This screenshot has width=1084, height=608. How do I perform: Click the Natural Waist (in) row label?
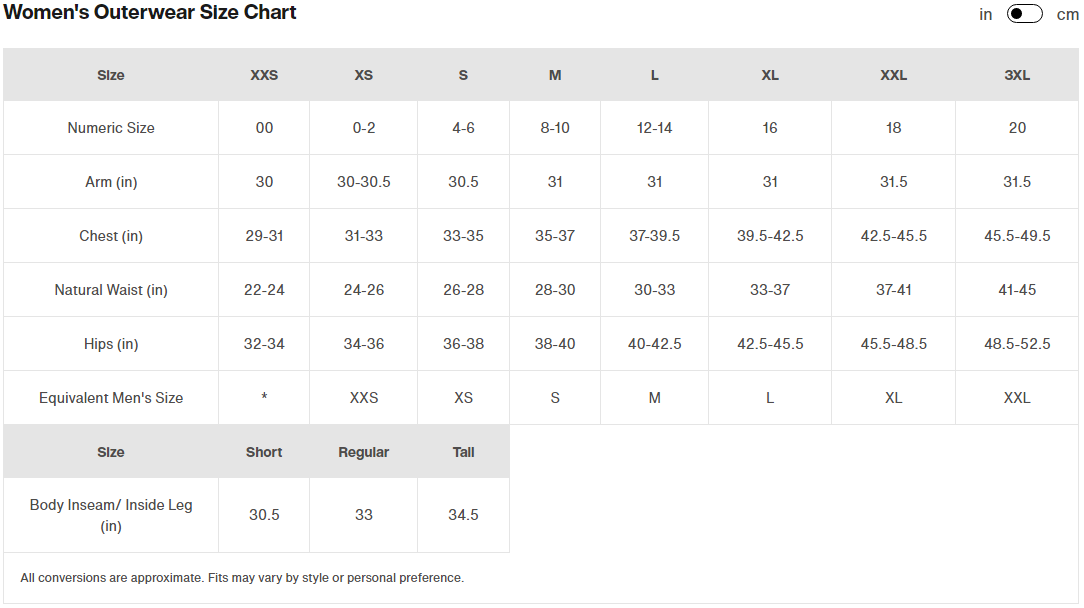(111, 290)
